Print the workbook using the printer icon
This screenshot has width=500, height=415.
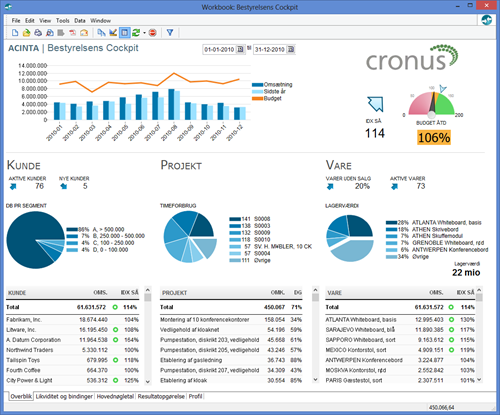coord(38,33)
